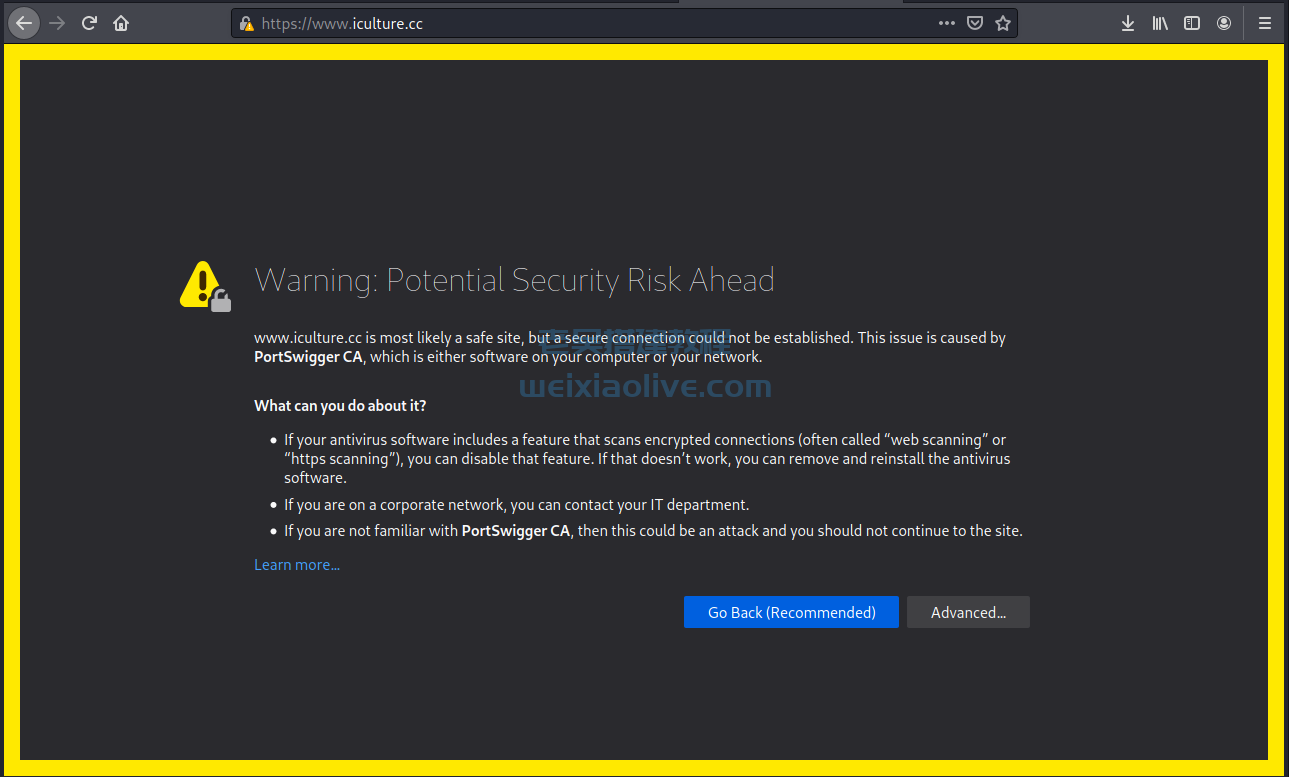This screenshot has width=1289, height=777.
Task: Bookmark this page with star icon
Action: coord(1003,23)
